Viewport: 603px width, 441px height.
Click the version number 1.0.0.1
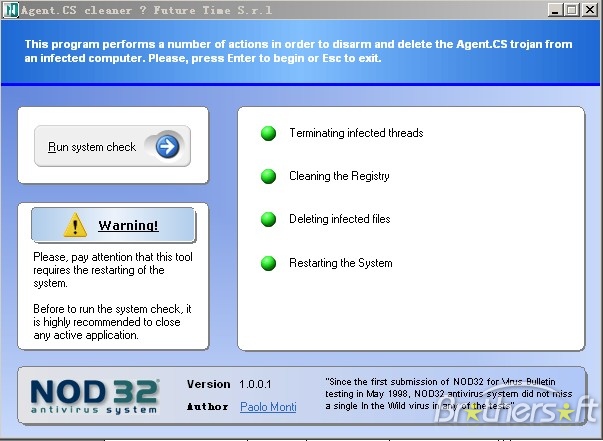click(x=255, y=384)
